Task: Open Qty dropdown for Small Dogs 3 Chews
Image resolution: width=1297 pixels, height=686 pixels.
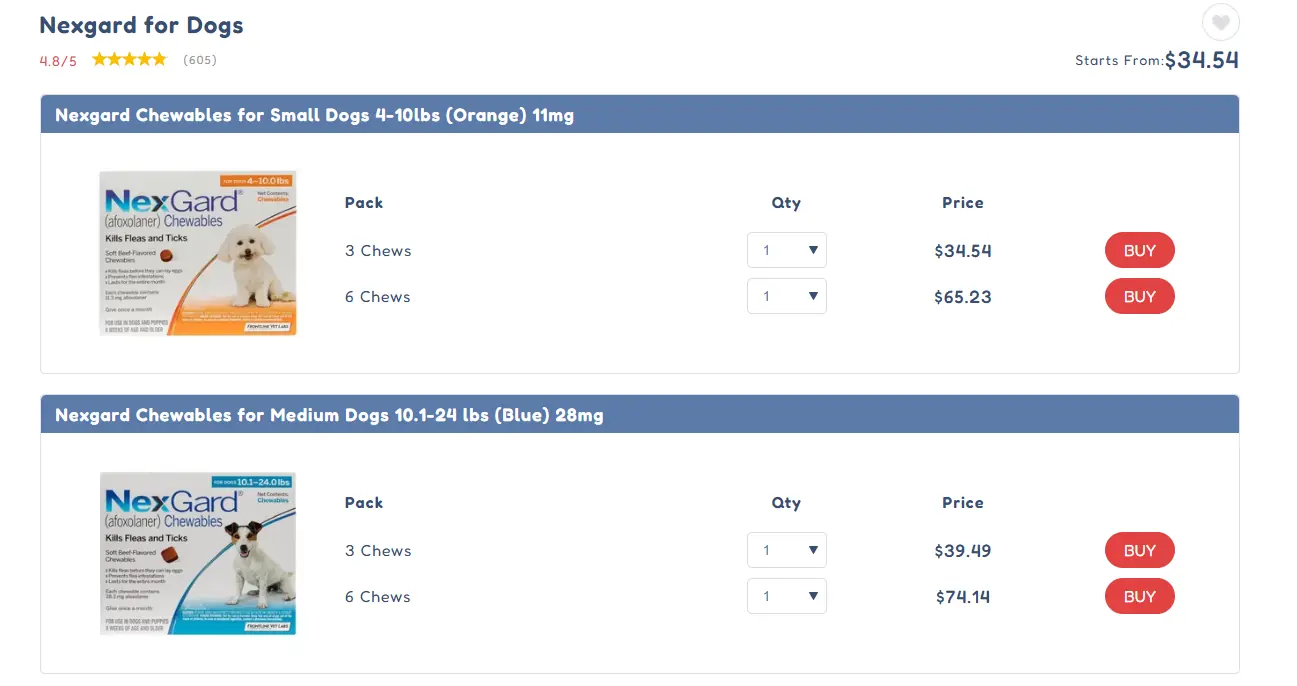Action: (x=786, y=250)
